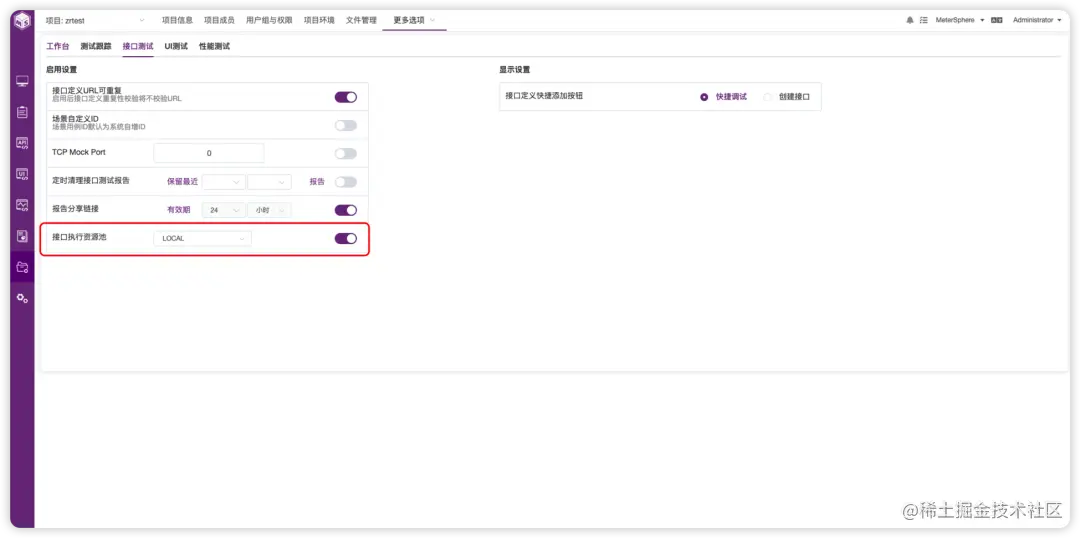Go to 文件管理 menu
This screenshot has height=538, width=1080.
(361, 21)
